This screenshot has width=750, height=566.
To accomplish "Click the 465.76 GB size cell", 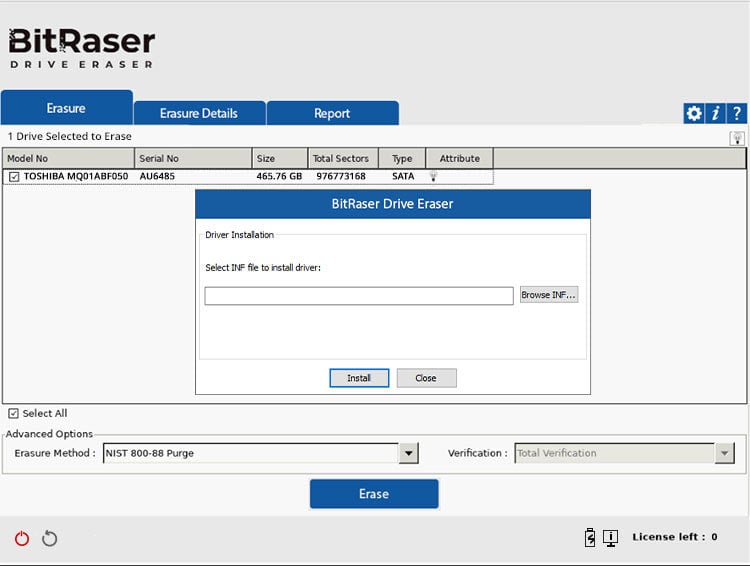I will tap(279, 177).
